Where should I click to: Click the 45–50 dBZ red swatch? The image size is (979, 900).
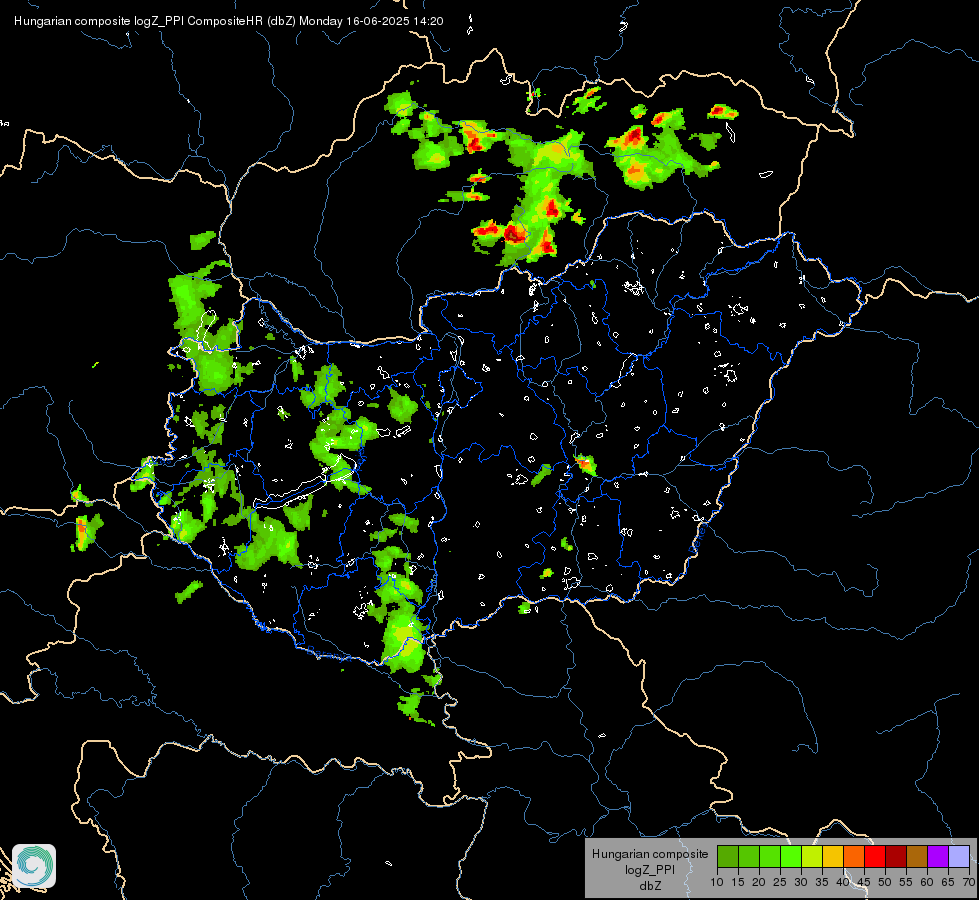pos(875,856)
